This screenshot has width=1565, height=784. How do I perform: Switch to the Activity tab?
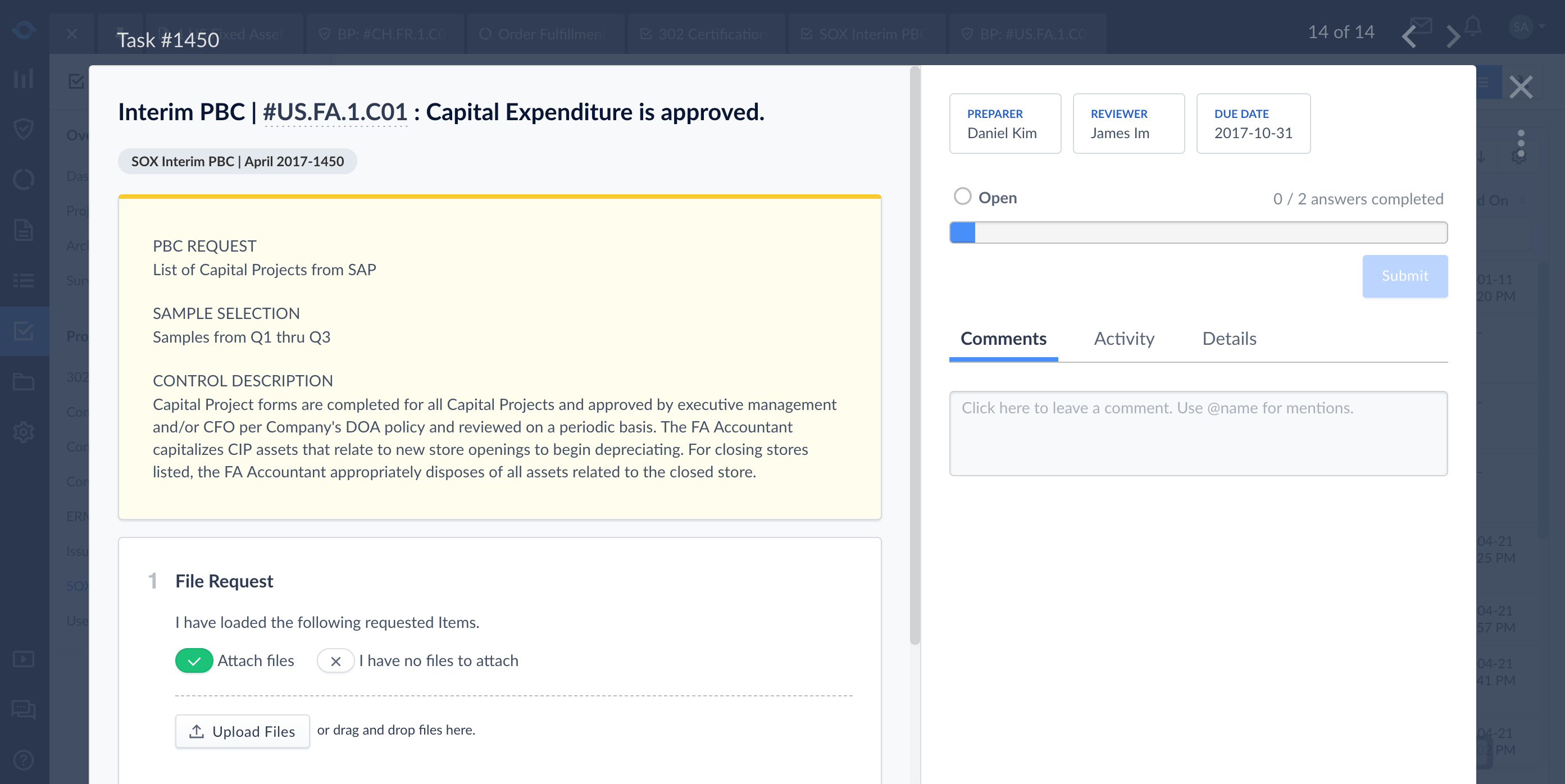click(x=1124, y=339)
